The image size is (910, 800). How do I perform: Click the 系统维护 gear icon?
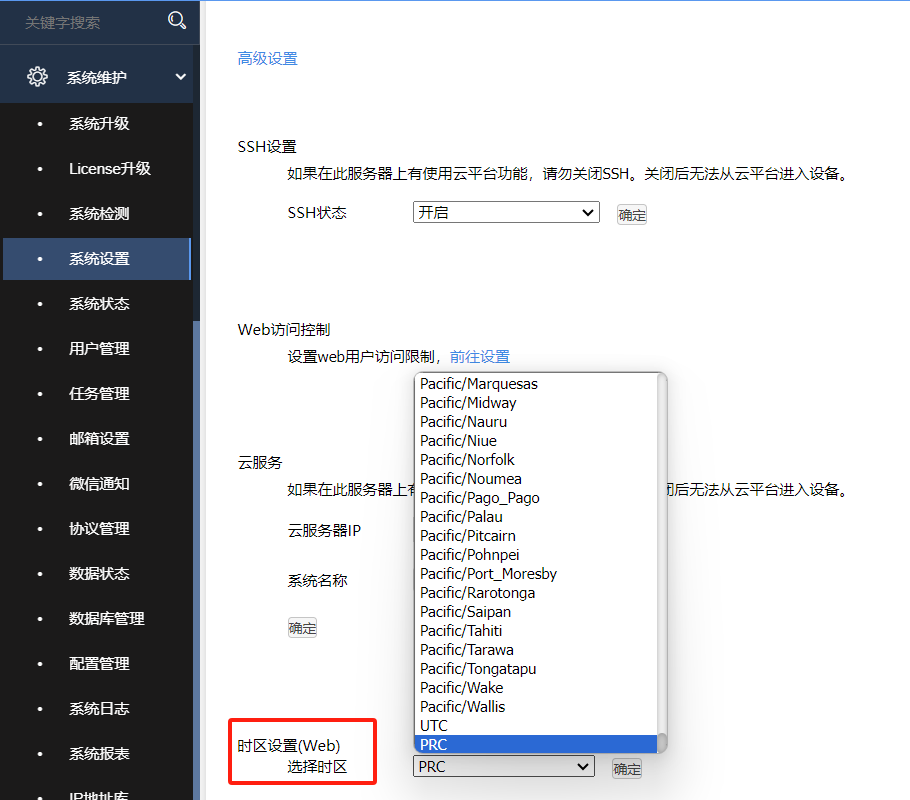click(37, 75)
